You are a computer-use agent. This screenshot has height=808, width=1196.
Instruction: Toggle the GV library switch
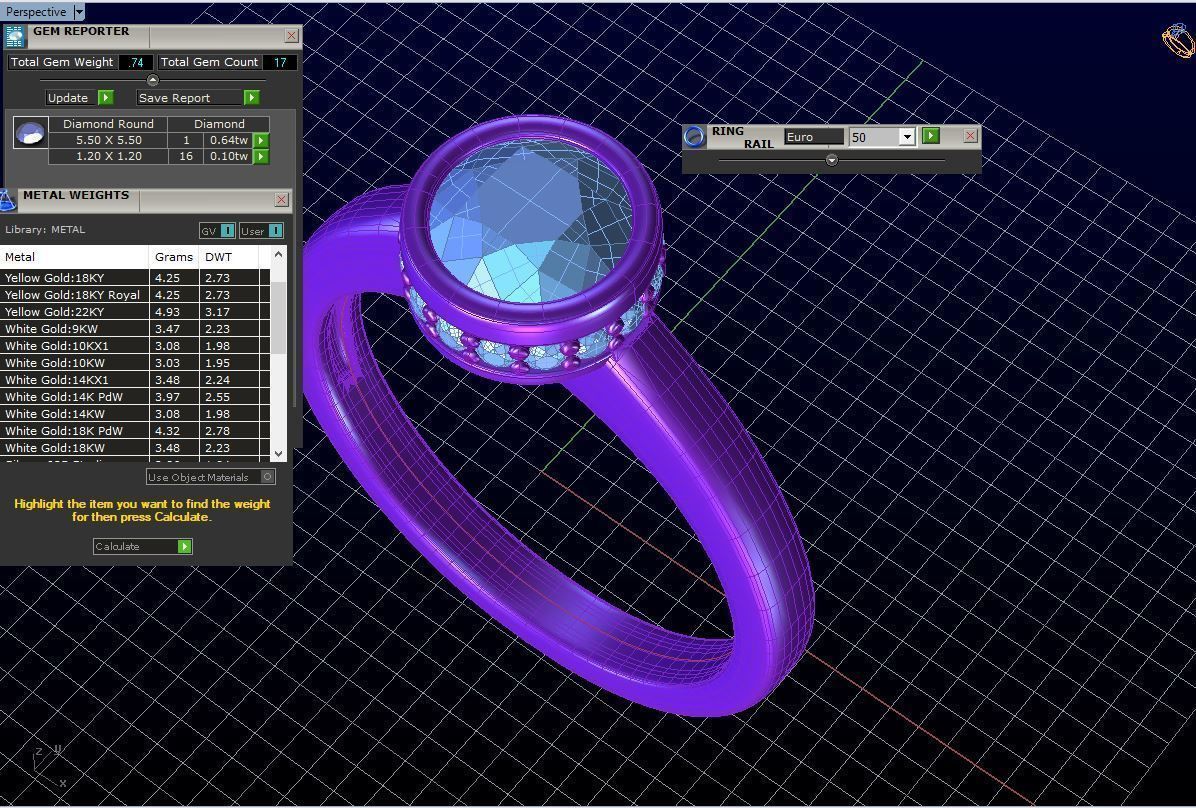(x=217, y=231)
